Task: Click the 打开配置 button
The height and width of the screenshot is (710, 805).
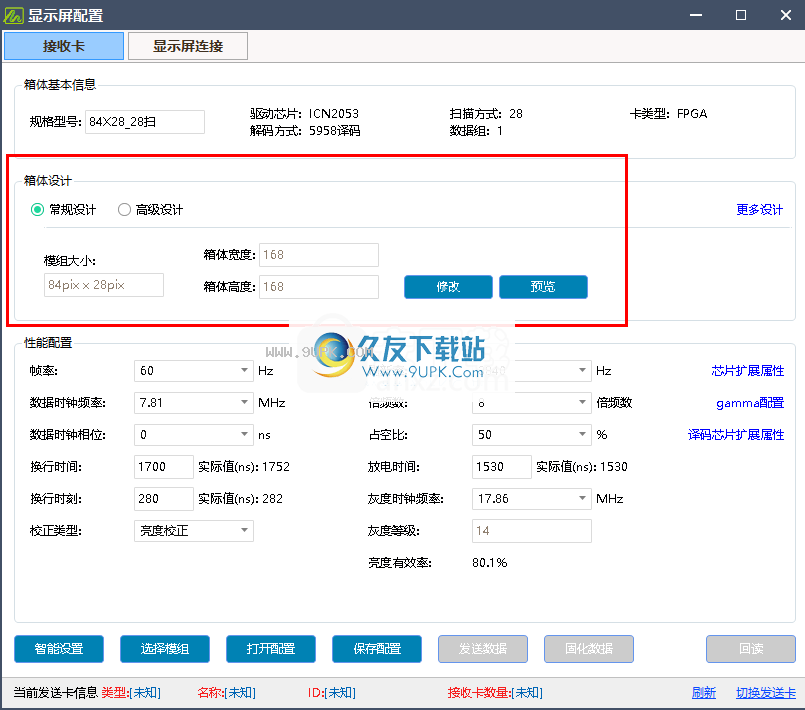Action: (271, 649)
